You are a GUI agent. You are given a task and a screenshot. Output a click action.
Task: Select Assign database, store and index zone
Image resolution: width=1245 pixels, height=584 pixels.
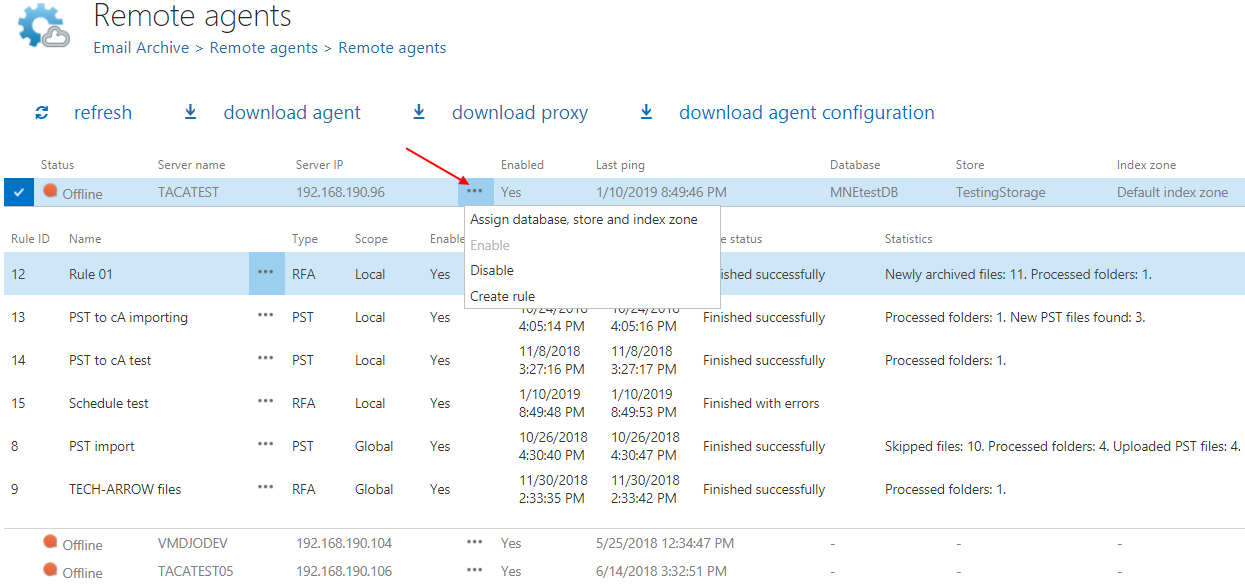583,219
